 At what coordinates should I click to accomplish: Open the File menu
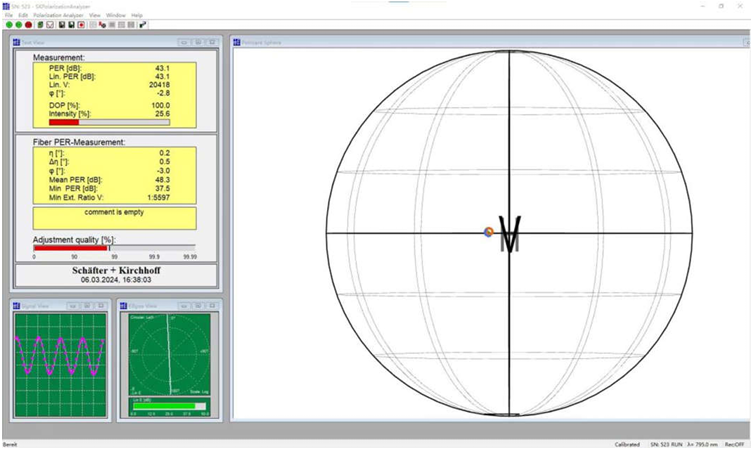pyautogui.click(x=9, y=16)
